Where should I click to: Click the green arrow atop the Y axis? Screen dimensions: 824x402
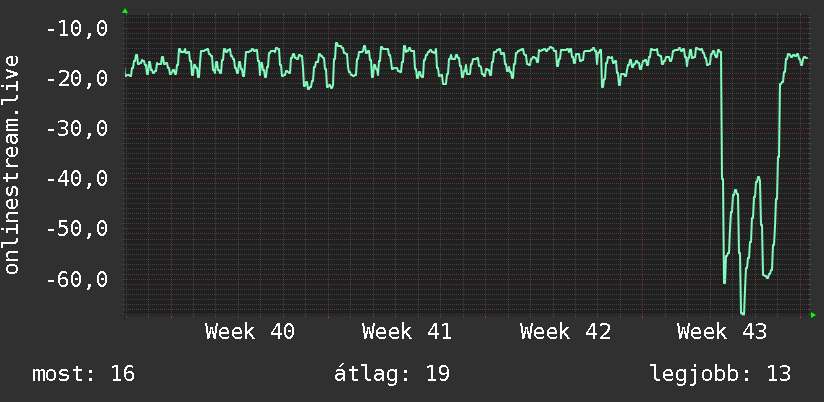coord(125,11)
